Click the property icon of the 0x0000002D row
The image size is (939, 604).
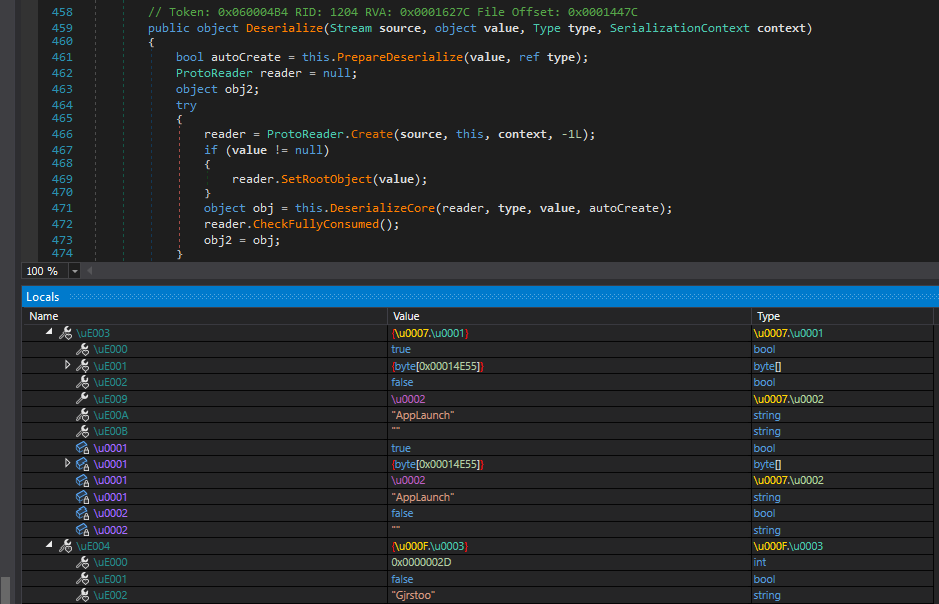coord(82,563)
